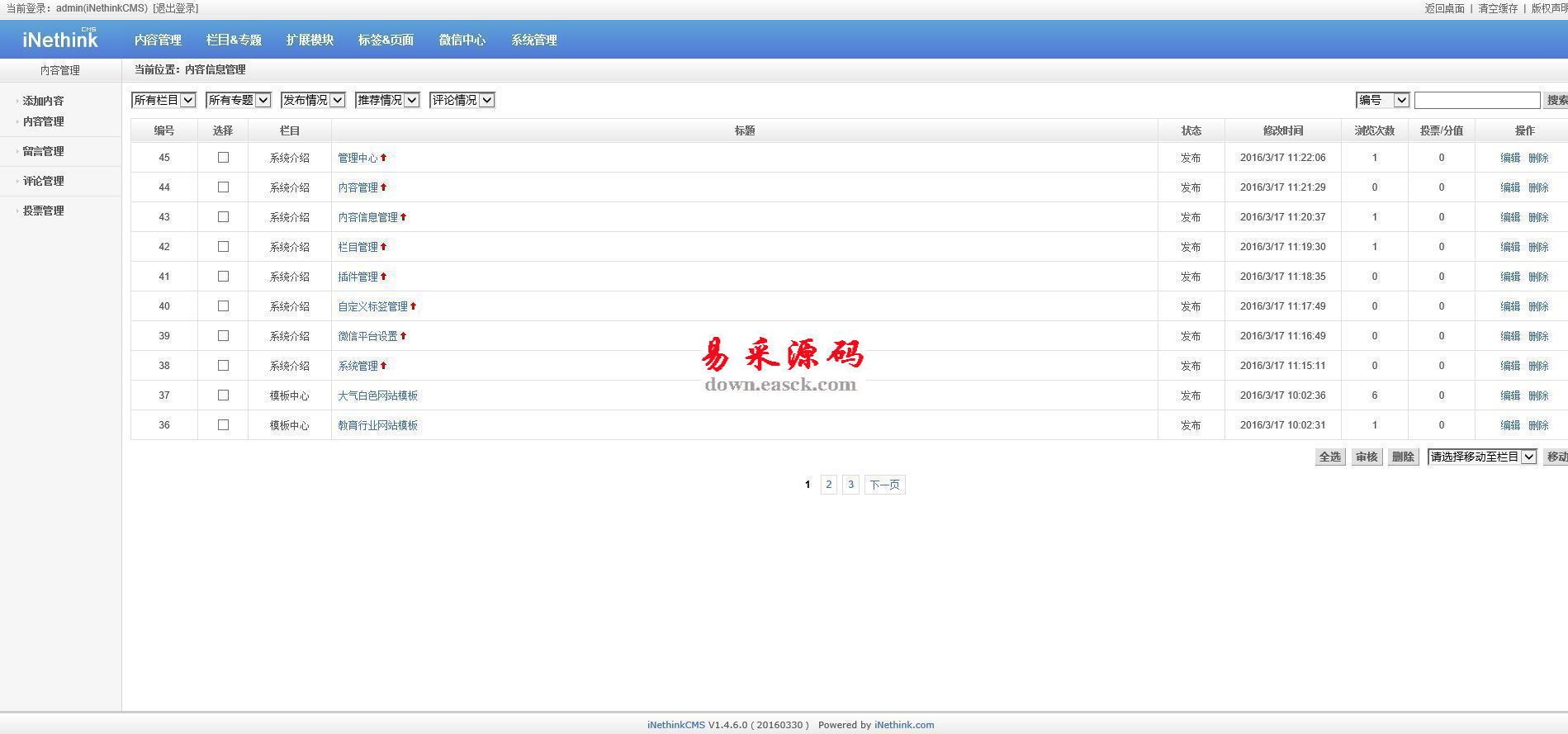
Task: Click 删除 link for row 42
Action: [1537, 247]
